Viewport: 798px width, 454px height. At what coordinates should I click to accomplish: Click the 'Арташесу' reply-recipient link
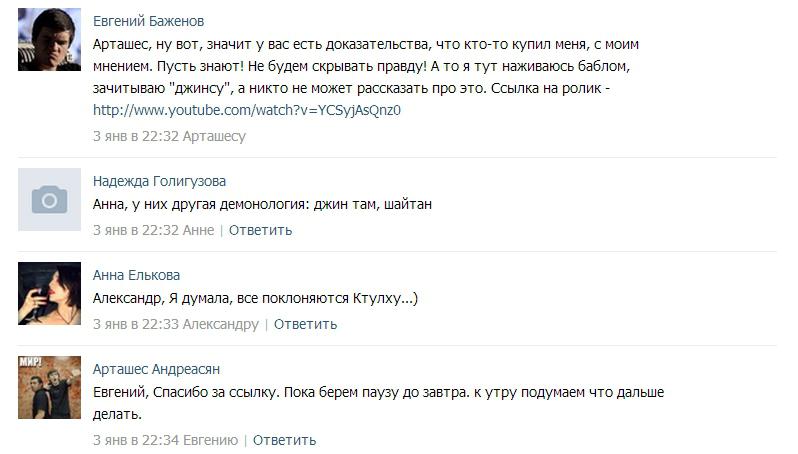point(214,136)
